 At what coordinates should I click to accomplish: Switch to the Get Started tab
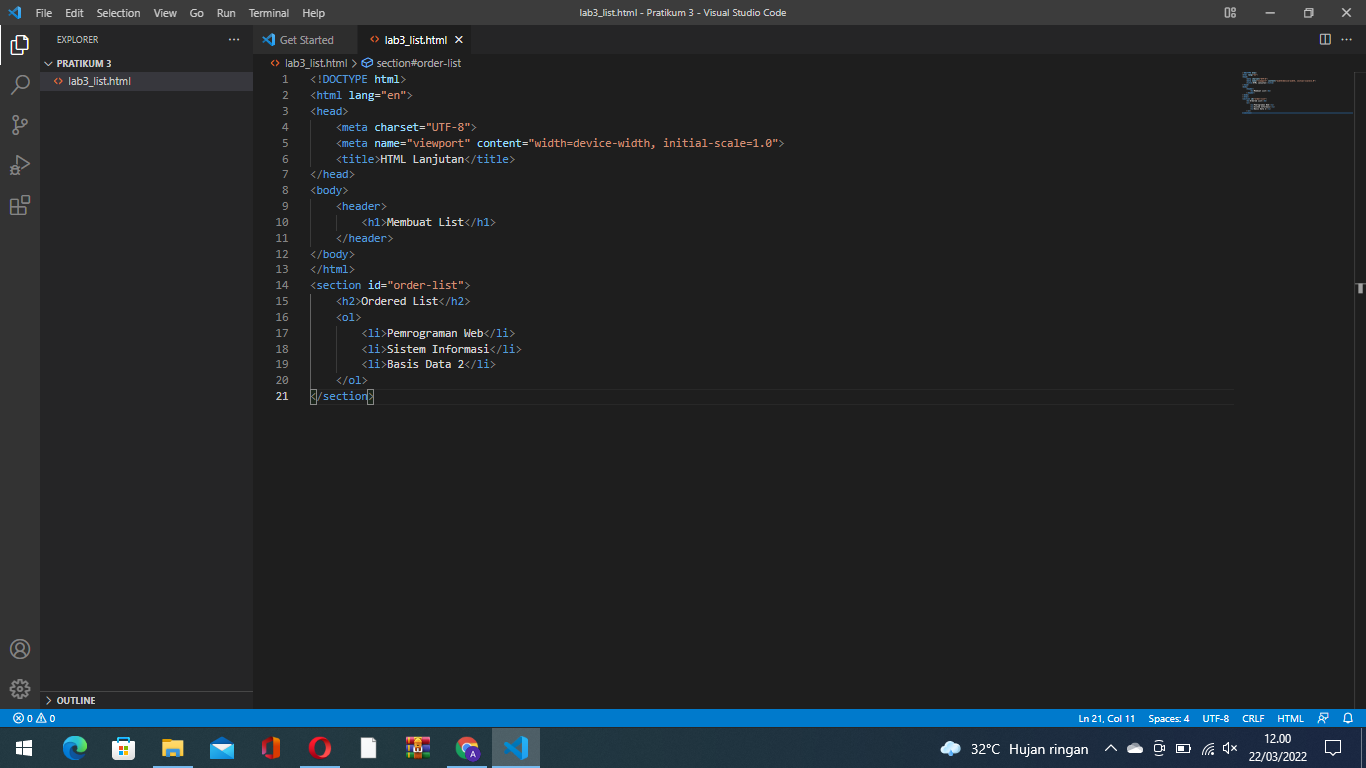[306, 40]
